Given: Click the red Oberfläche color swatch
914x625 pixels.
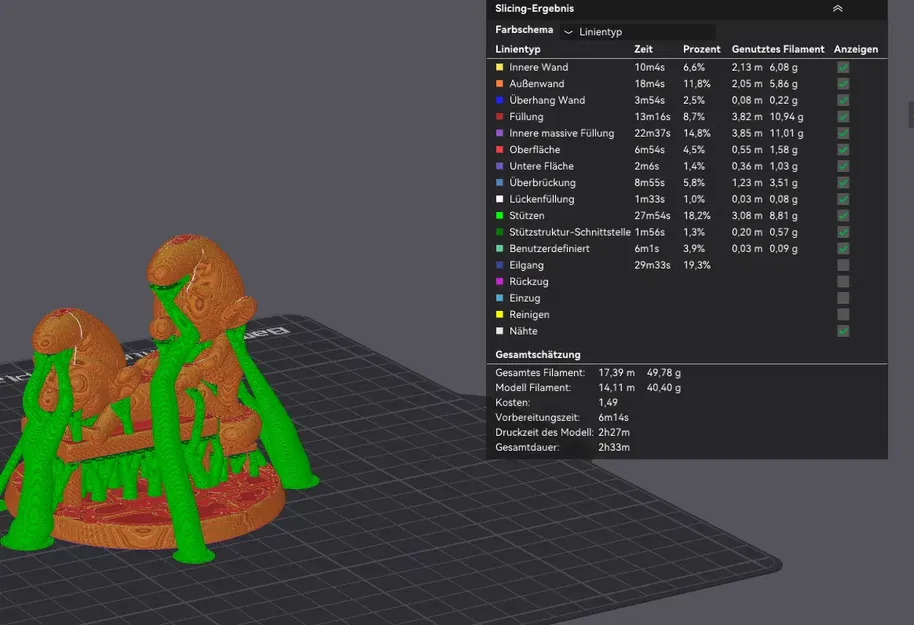Looking at the screenshot, I should (499, 150).
